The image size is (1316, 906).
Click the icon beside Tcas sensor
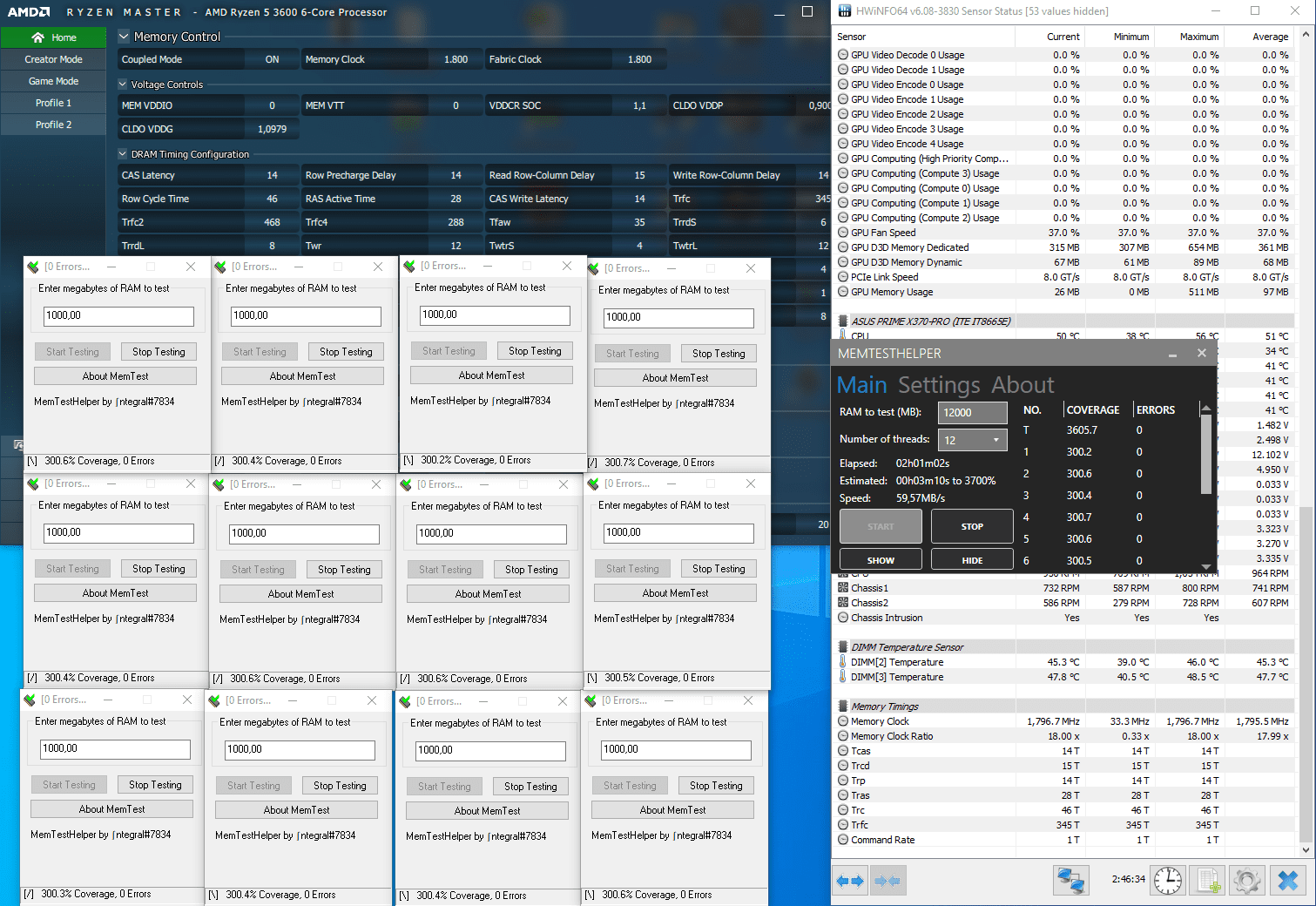point(843,751)
